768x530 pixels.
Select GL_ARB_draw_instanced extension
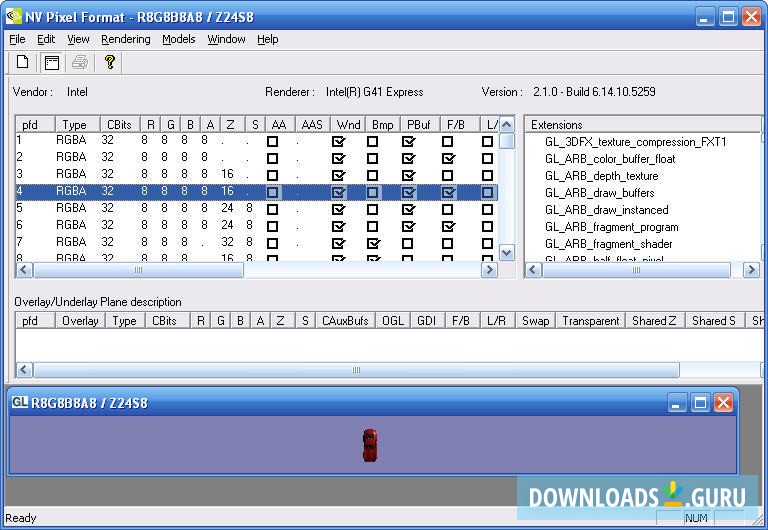click(606, 210)
